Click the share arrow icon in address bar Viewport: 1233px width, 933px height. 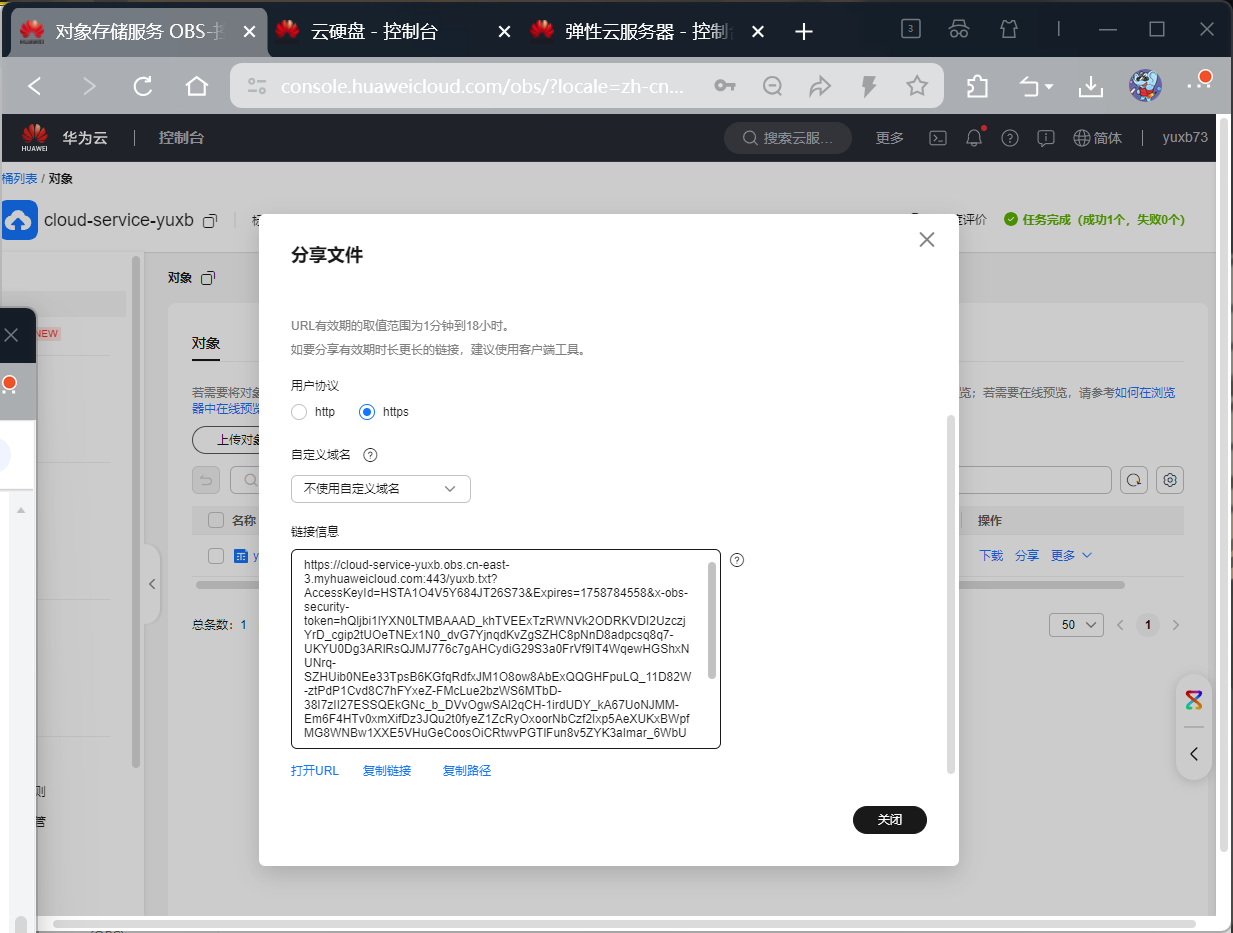(820, 86)
